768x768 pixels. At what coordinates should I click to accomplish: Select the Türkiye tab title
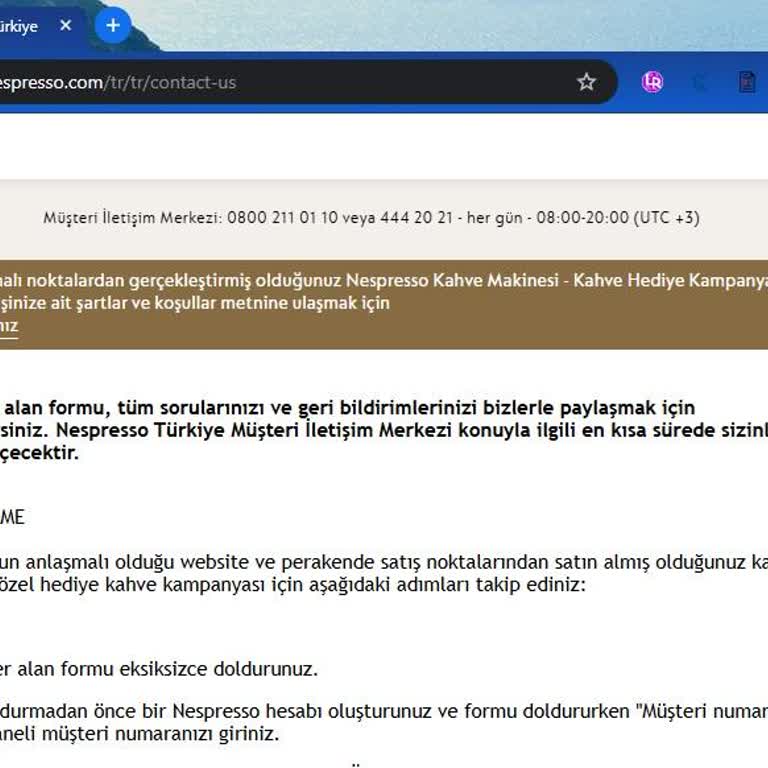[x=19, y=26]
